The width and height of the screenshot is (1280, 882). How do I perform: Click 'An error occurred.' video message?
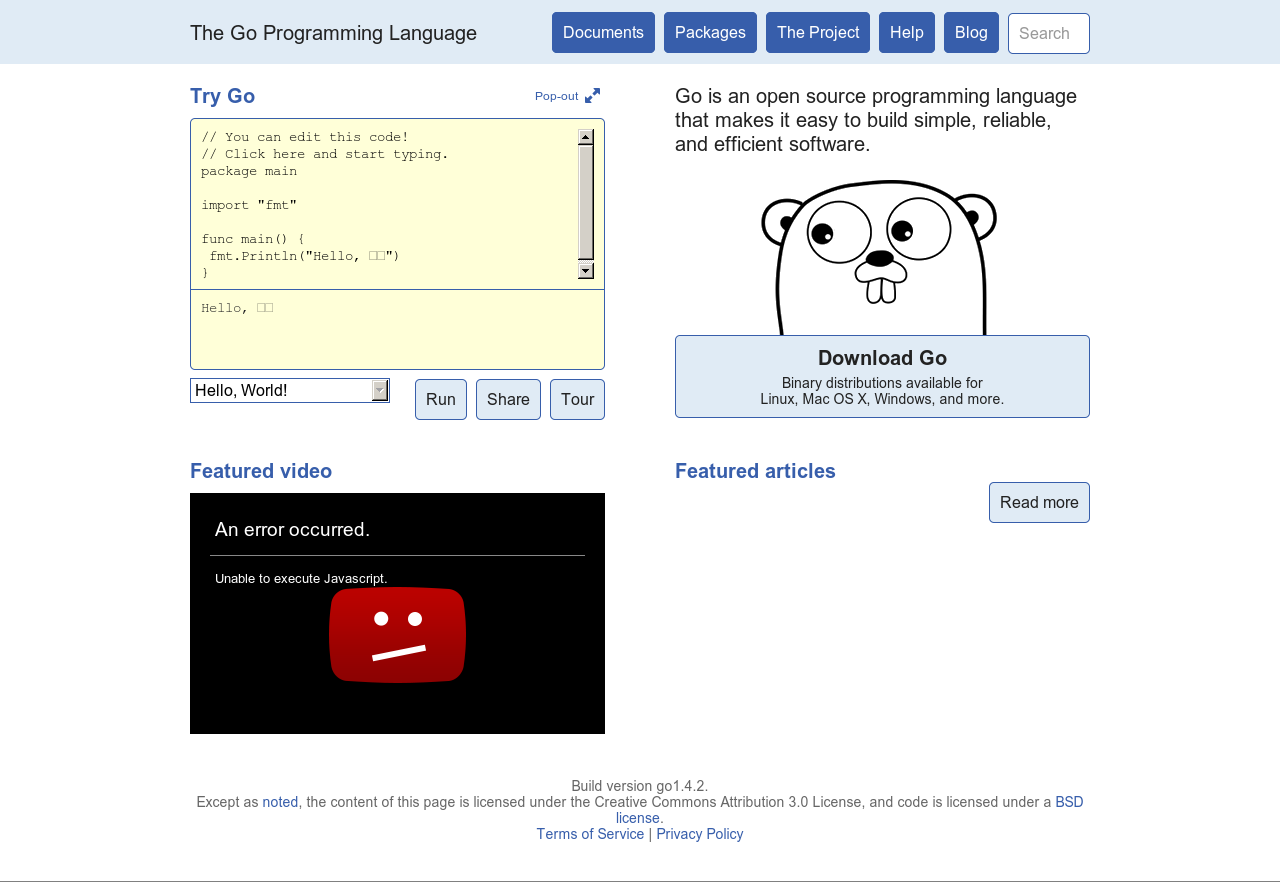[x=292, y=530]
